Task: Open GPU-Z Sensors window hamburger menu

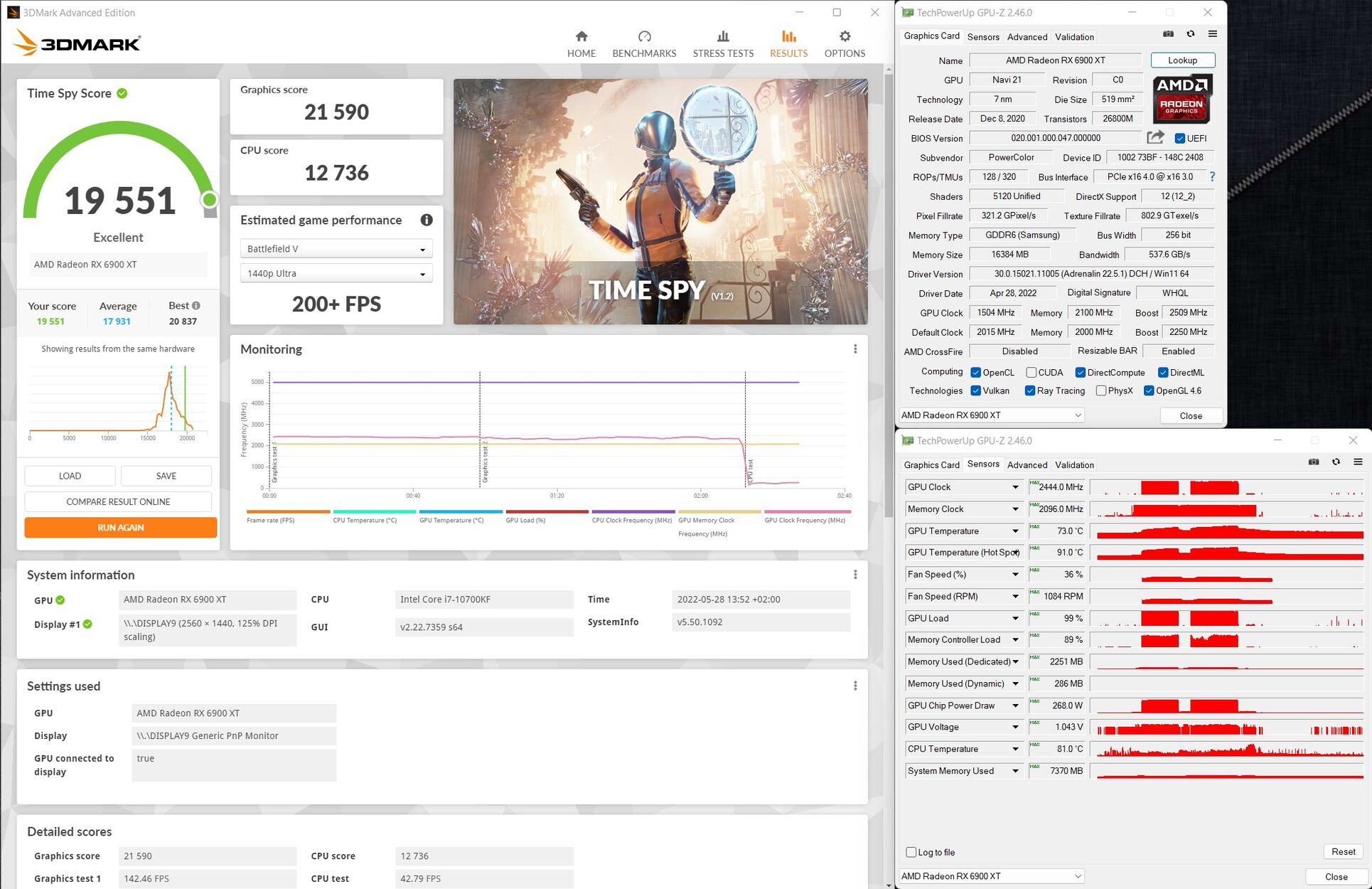Action: 1358,462
